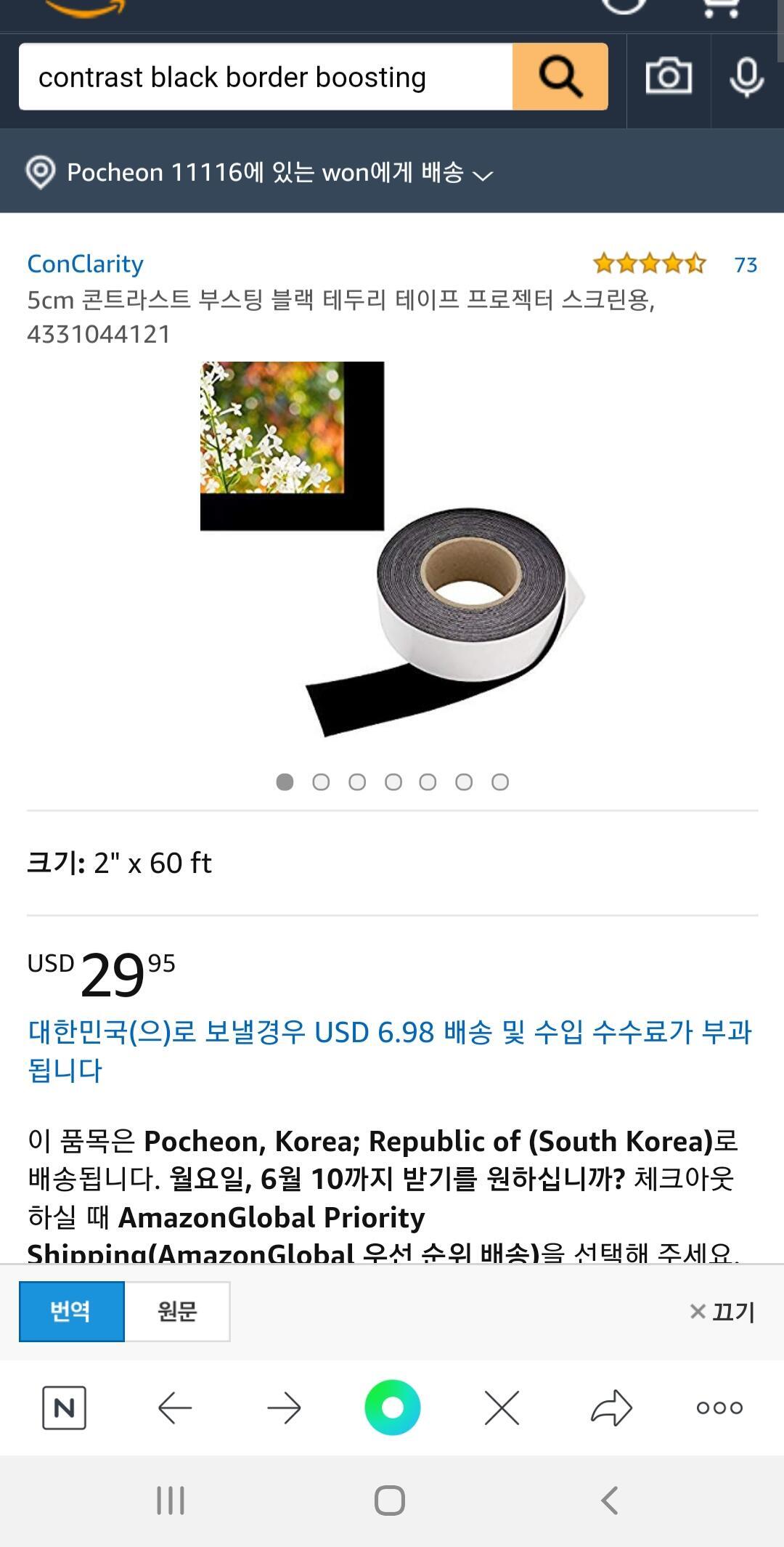The image size is (784, 1547).
Task: Select the second image carousel dot
Action: [x=321, y=781]
